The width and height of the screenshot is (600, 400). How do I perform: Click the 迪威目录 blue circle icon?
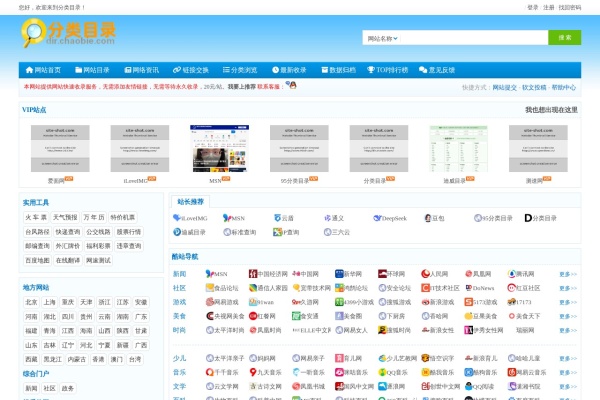(177, 232)
